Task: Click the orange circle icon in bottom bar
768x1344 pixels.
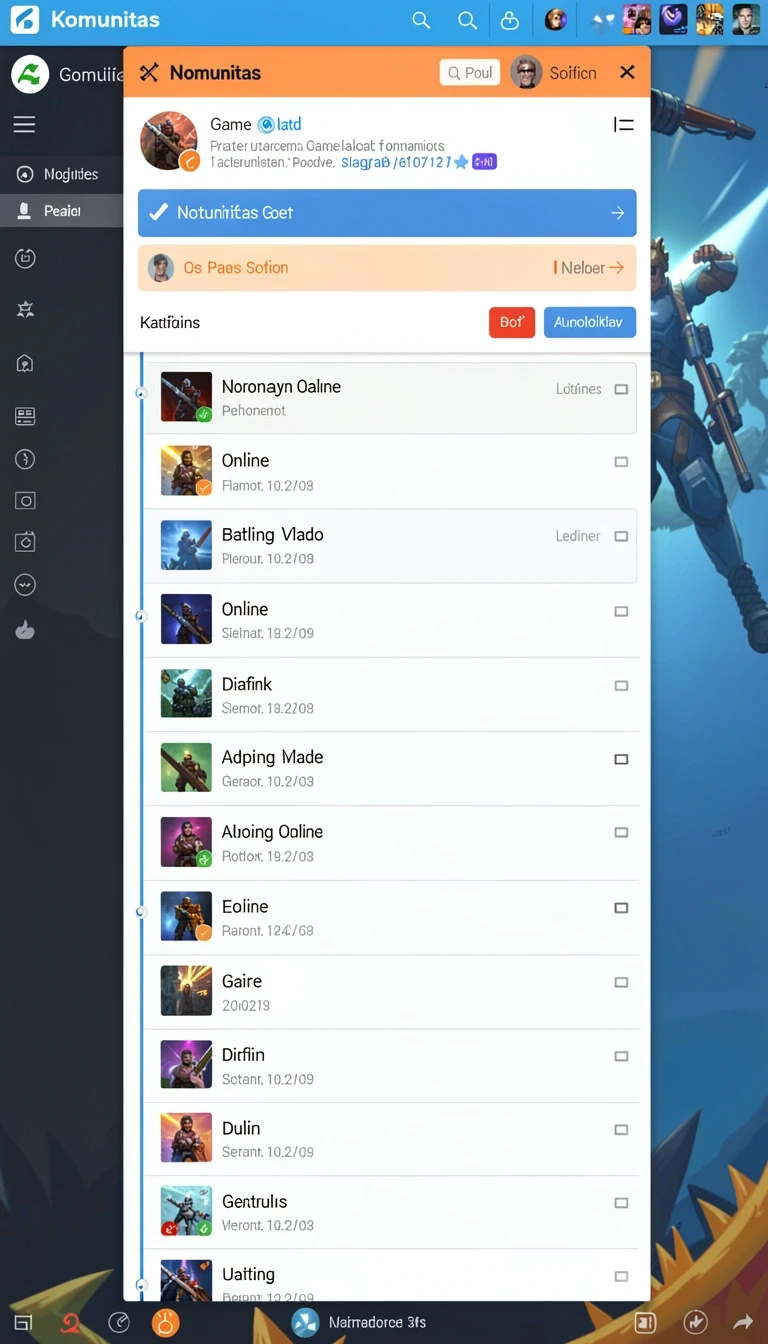Action: 165,1322
